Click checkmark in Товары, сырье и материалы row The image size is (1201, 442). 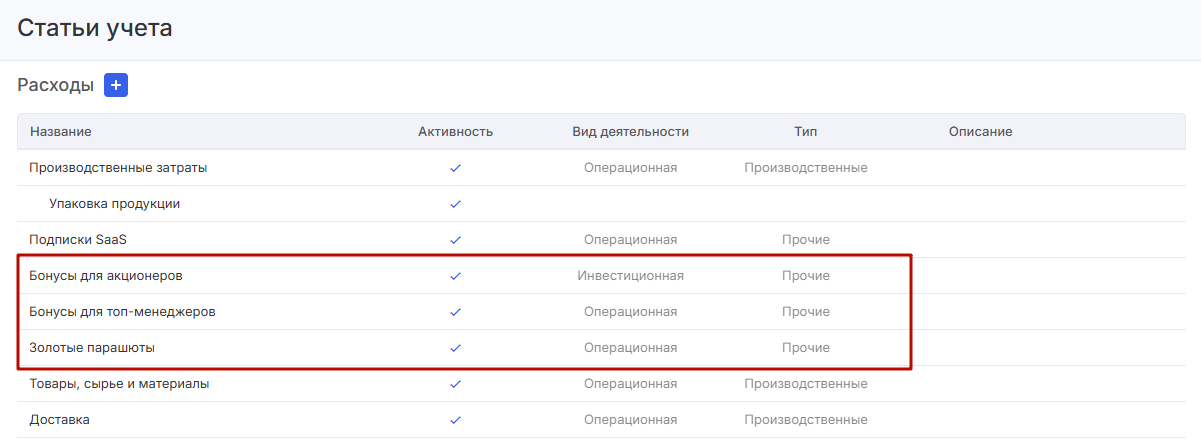(x=455, y=384)
